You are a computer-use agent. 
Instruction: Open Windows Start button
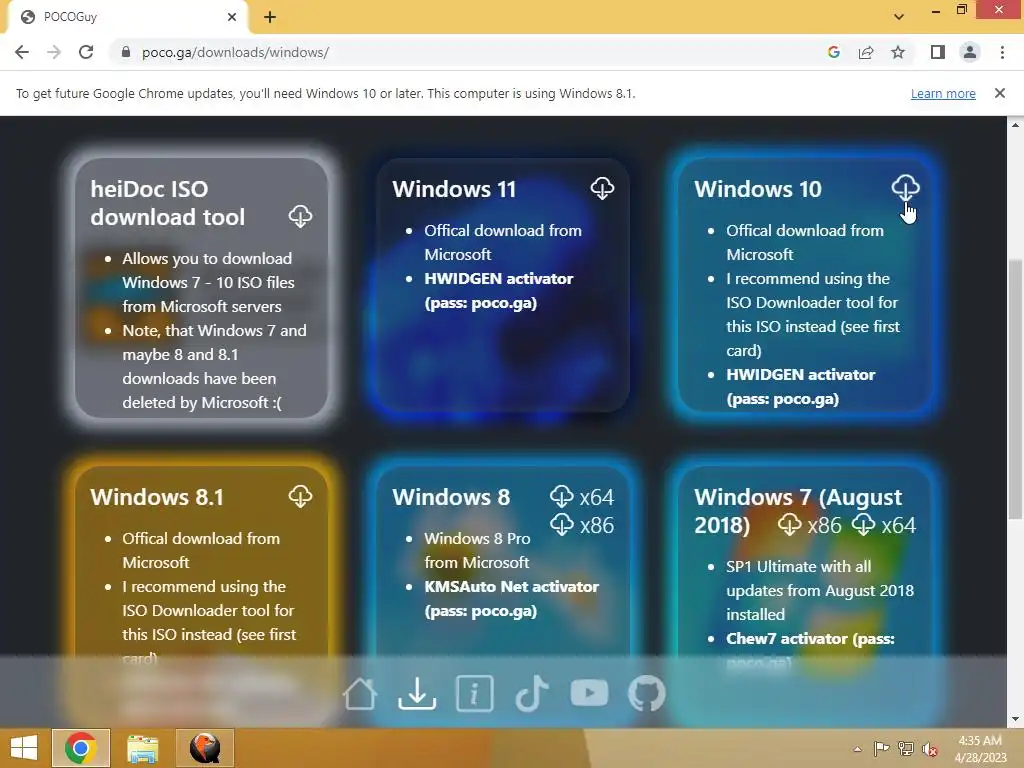pyautogui.click(x=24, y=748)
